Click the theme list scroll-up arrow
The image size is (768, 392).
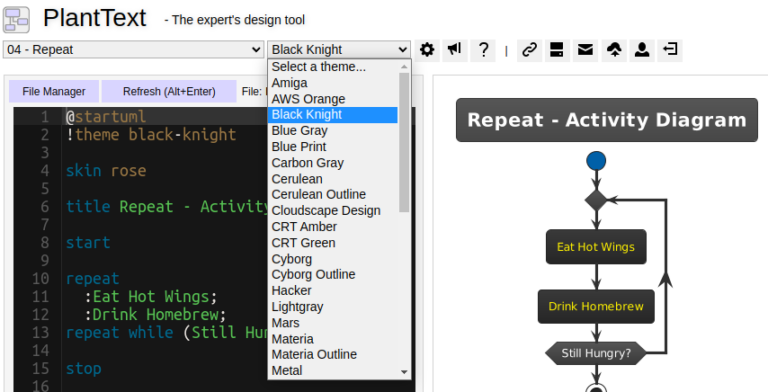pos(404,66)
